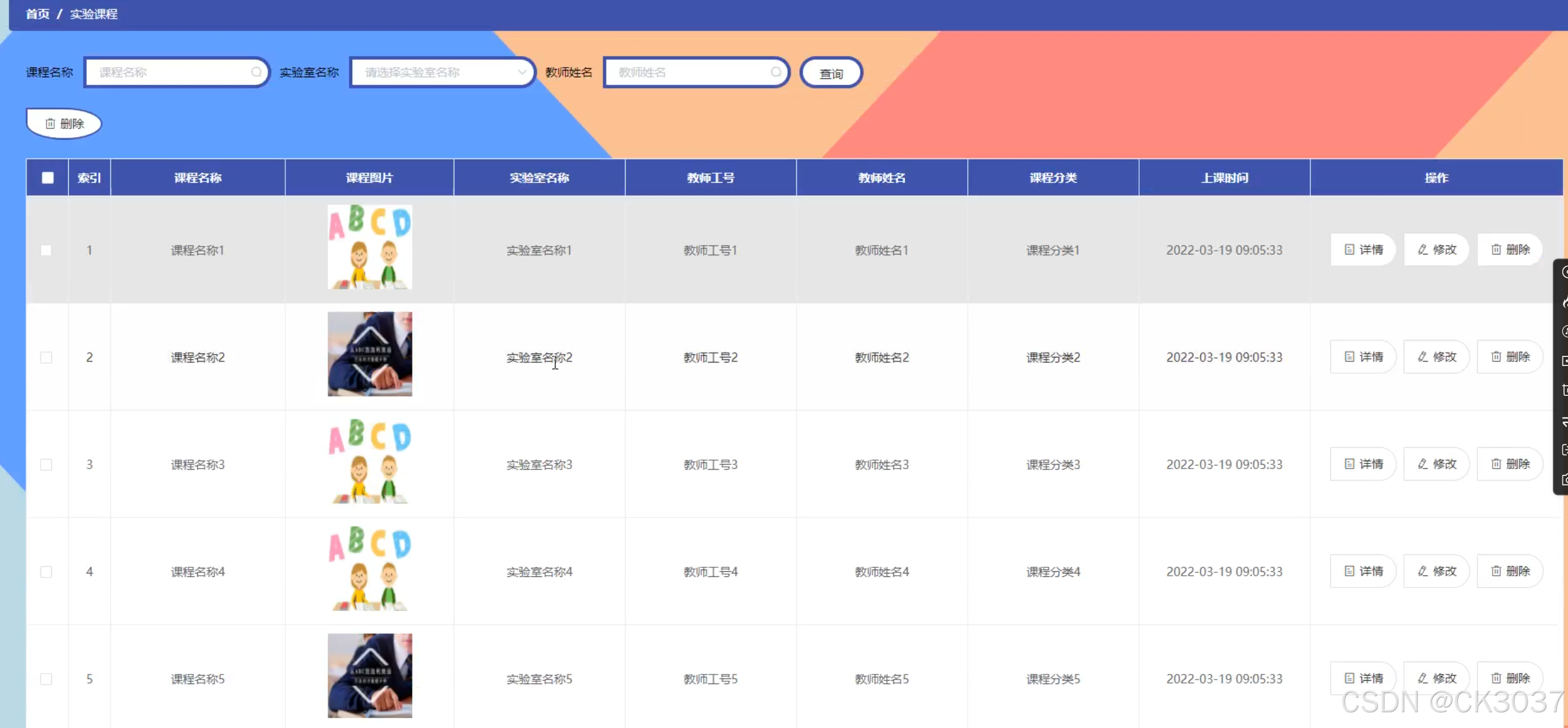
Task: Check the checkbox for row 4
Action: (x=46, y=572)
